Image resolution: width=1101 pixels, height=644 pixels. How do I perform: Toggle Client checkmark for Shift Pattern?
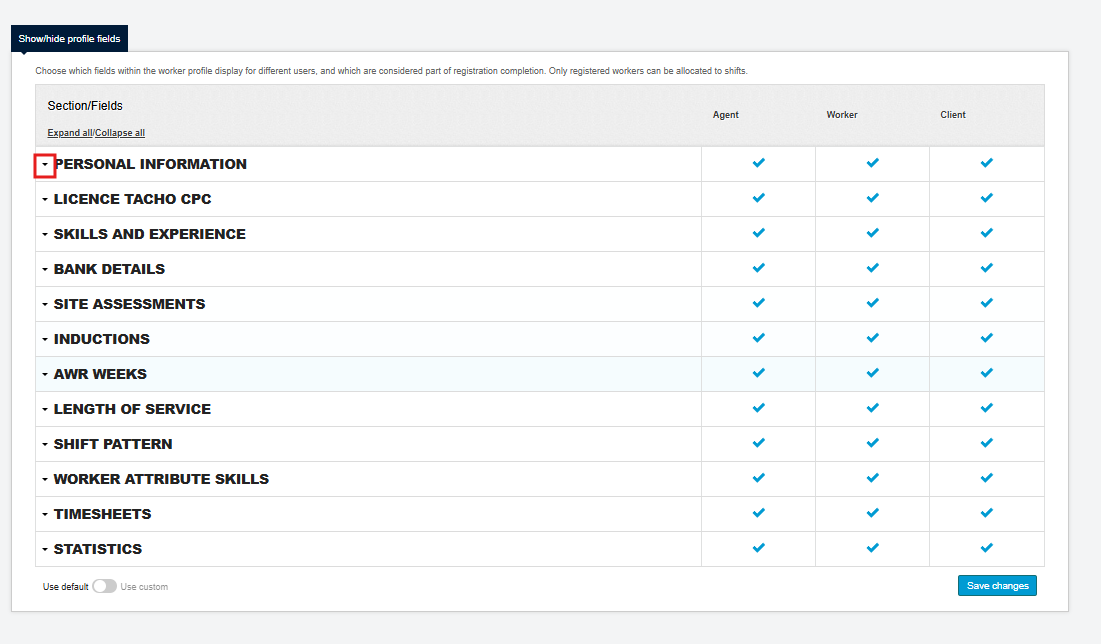click(986, 443)
